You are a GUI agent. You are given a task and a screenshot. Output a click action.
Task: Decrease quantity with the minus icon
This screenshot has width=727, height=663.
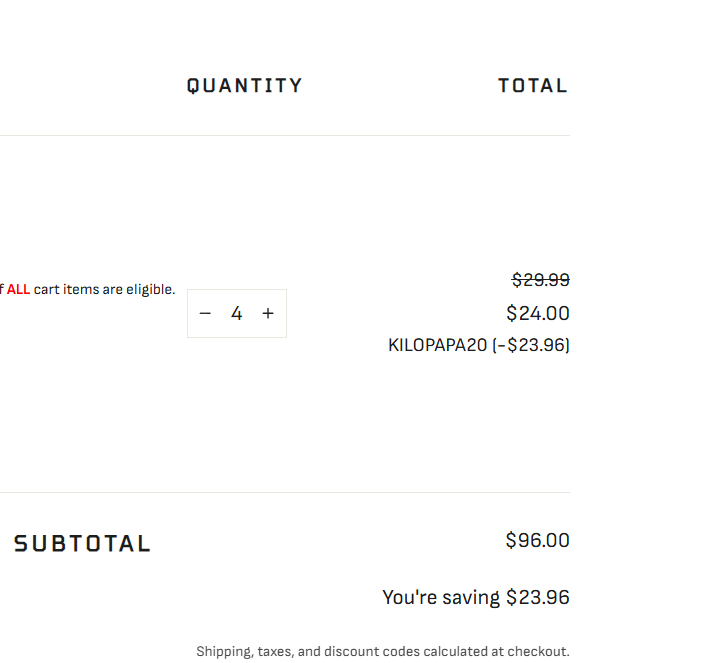coord(205,313)
